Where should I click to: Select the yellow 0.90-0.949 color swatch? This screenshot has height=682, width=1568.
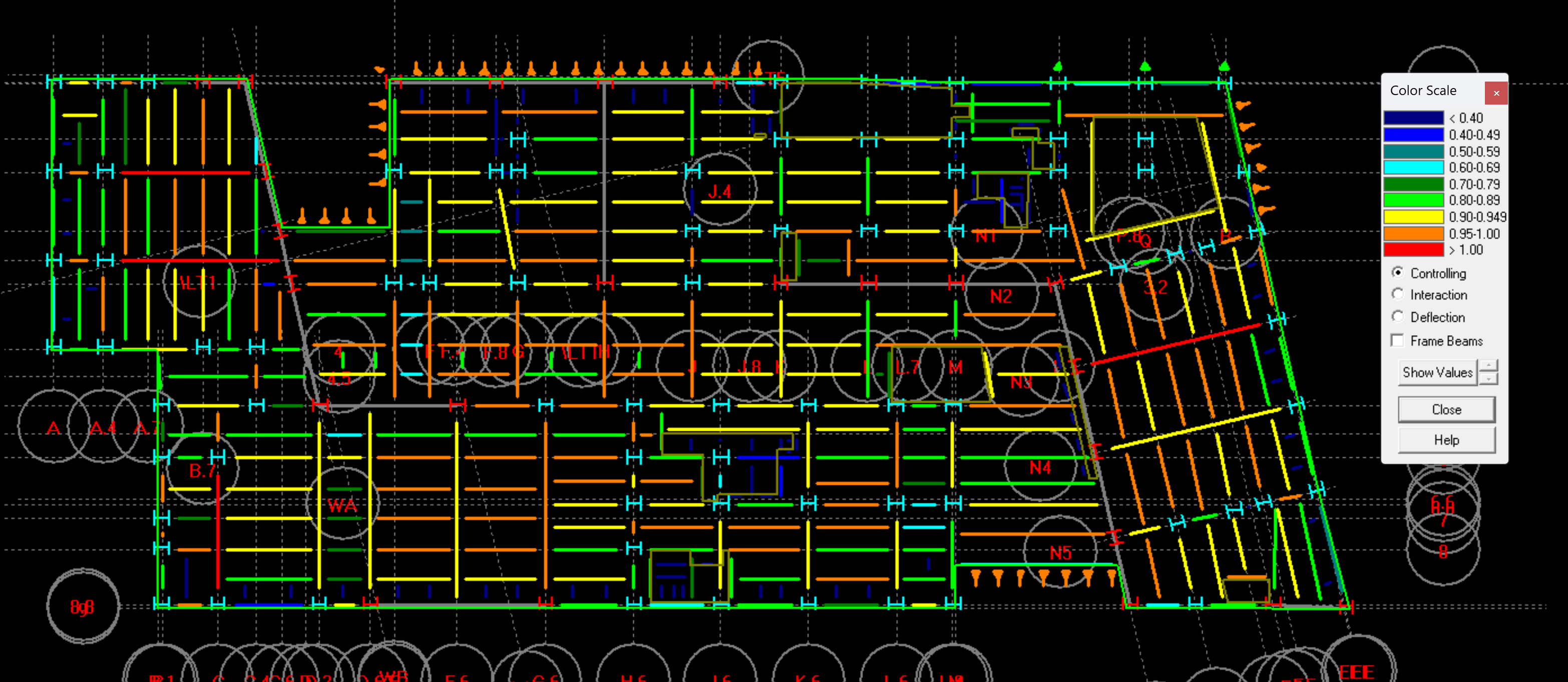pyautogui.click(x=1413, y=217)
